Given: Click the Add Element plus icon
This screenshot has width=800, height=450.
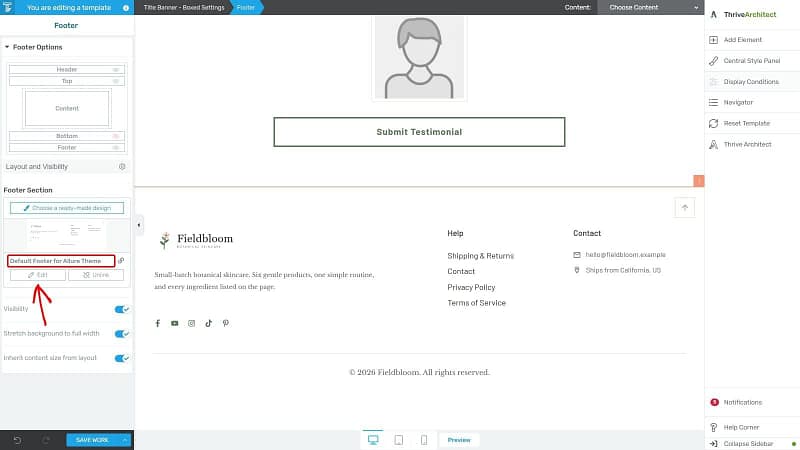Looking at the screenshot, I should [x=713, y=40].
